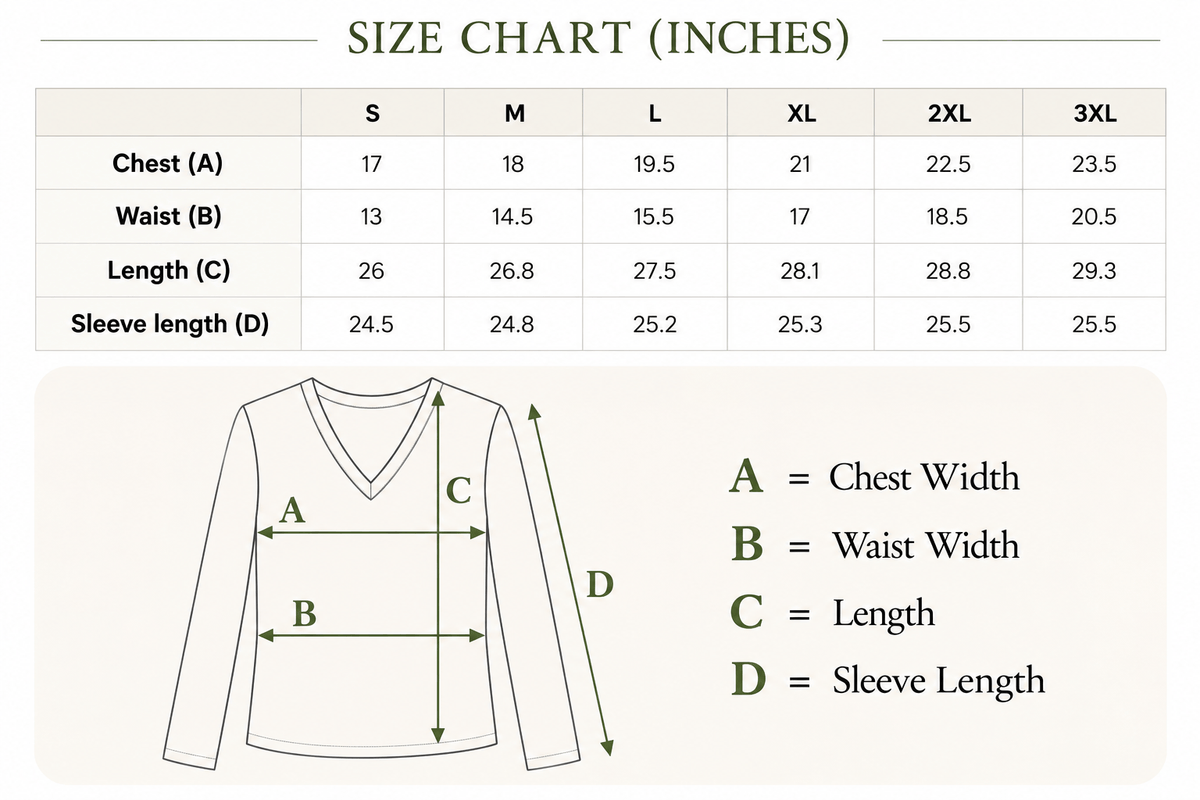Click the V-neck collar of the sweater
The width and height of the screenshot is (1200, 800).
pos(372,437)
